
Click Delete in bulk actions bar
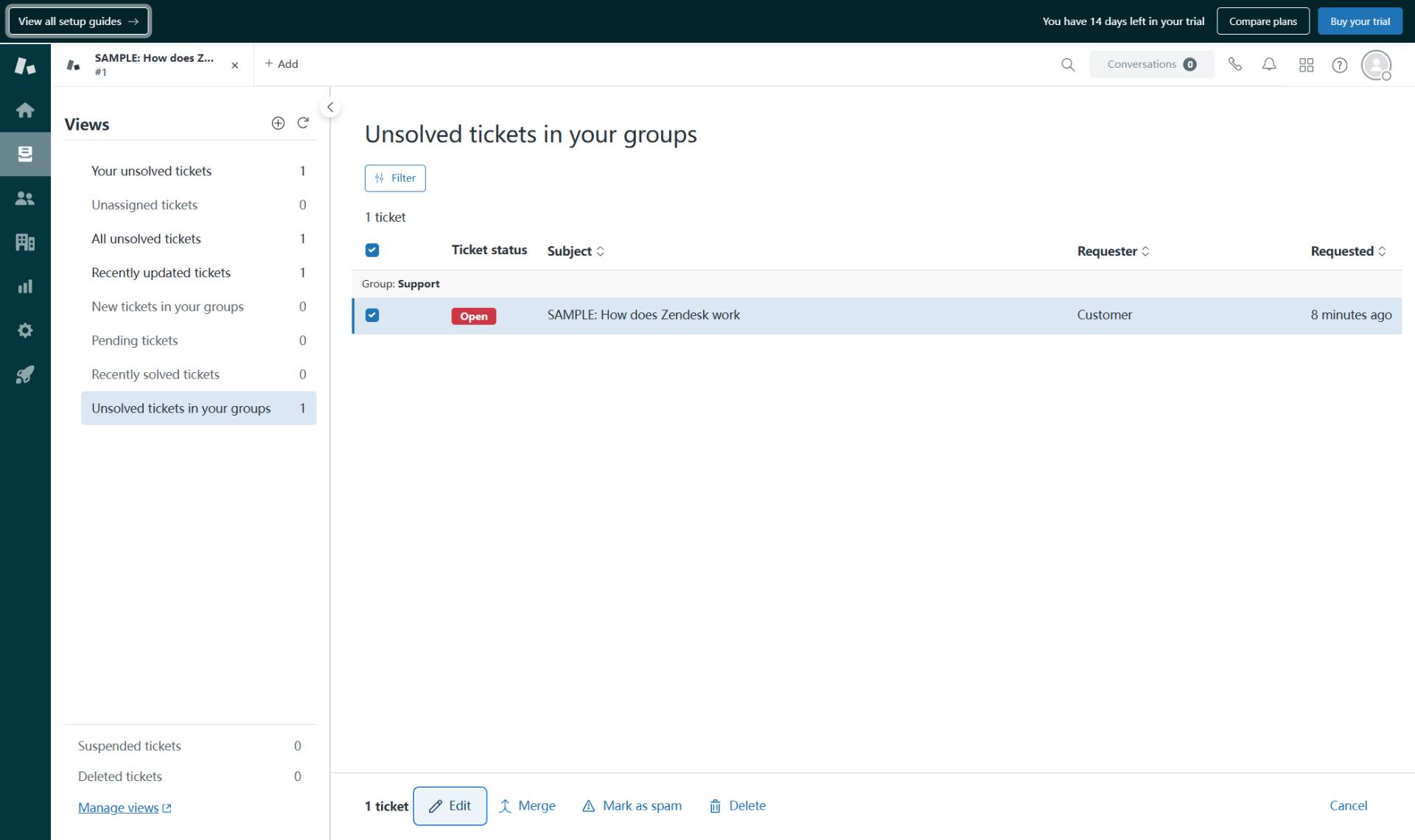(737, 806)
